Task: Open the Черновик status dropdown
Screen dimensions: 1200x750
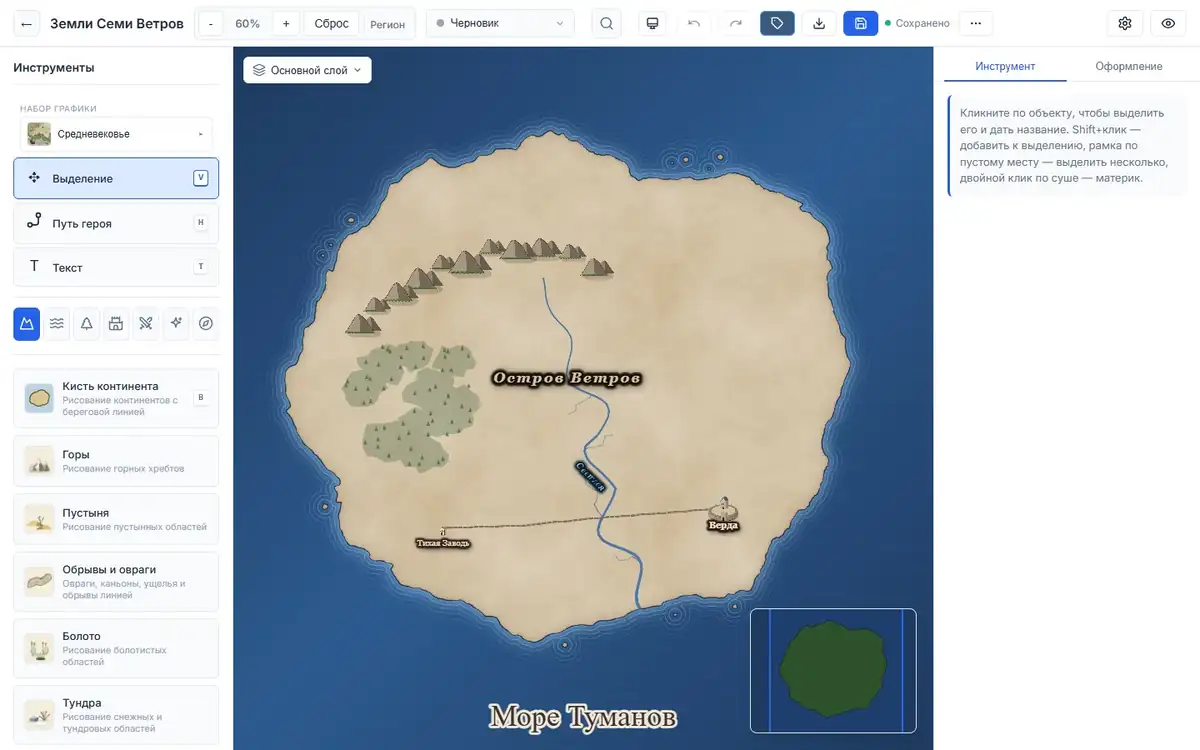Action: [500, 23]
